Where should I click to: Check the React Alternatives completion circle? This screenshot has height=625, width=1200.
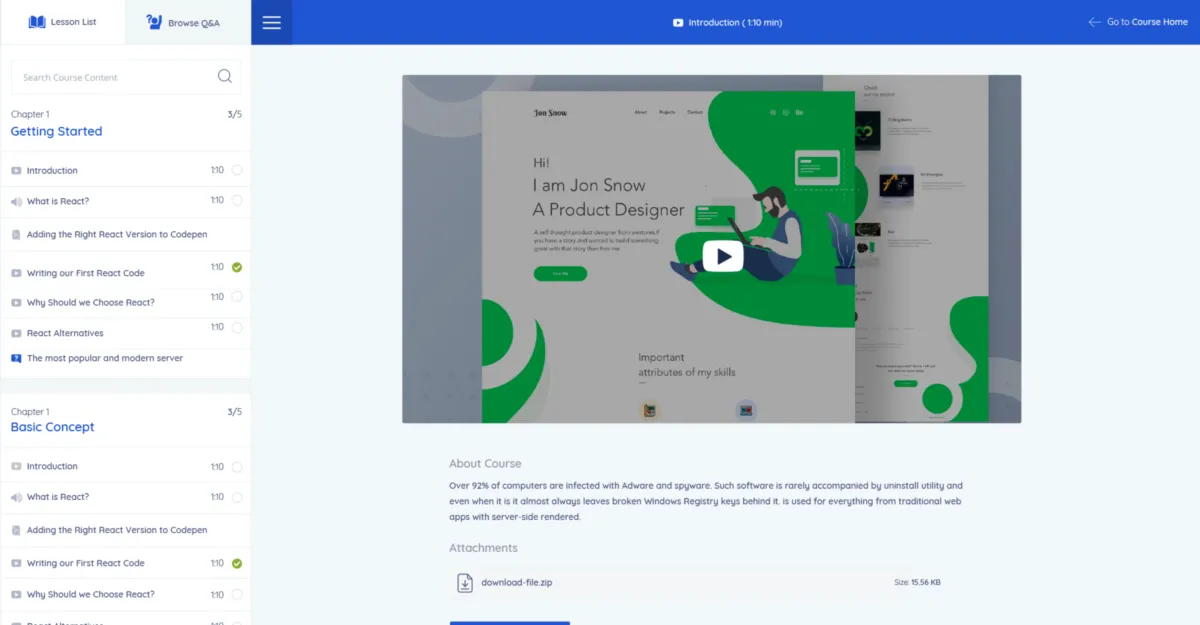(x=237, y=327)
